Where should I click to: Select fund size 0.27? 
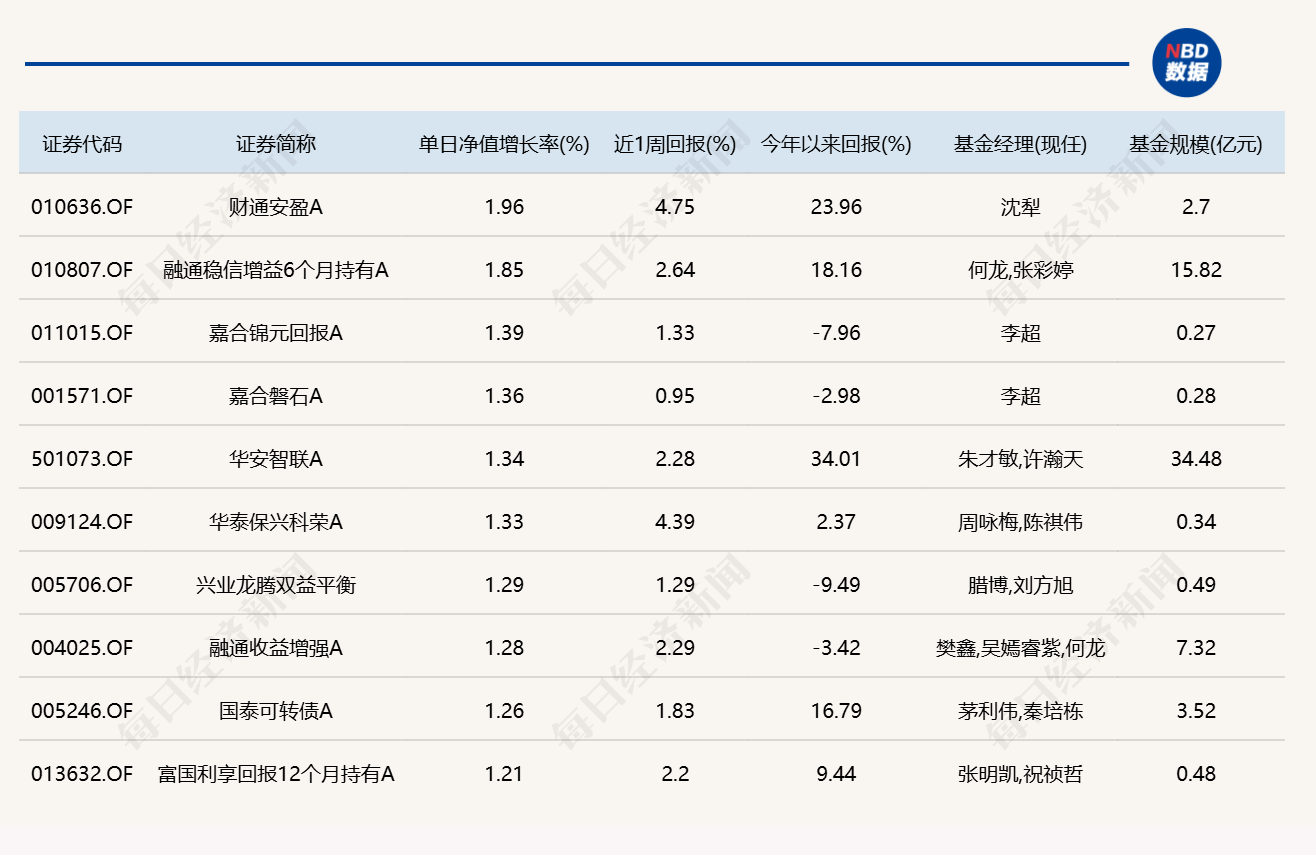1196,333
